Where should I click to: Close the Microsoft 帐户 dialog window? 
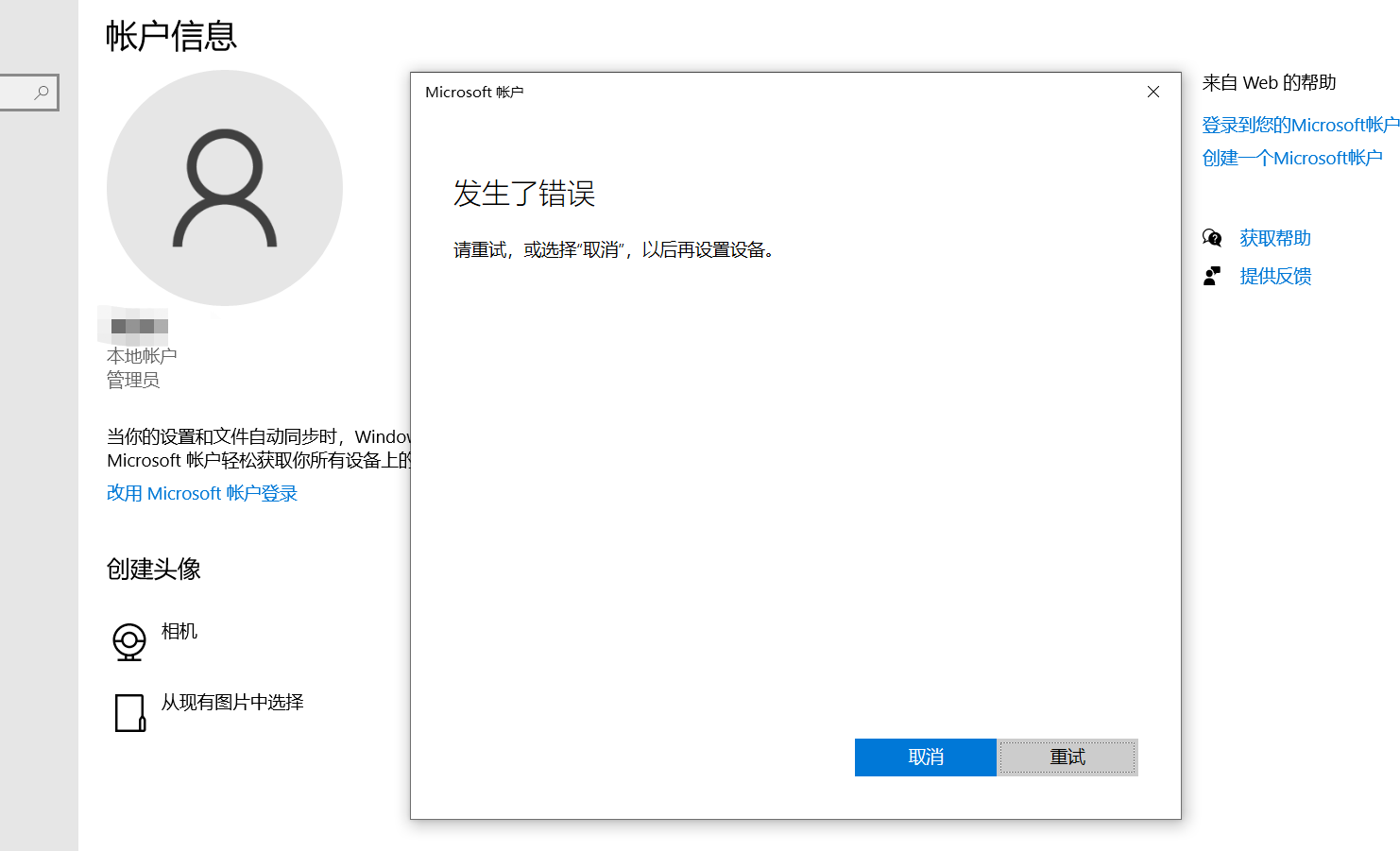click(1153, 92)
